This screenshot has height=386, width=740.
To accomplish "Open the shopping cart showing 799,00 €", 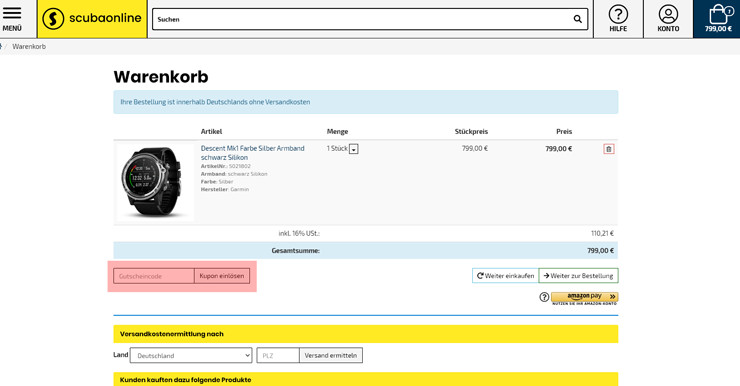I will click(x=718, y=19).
